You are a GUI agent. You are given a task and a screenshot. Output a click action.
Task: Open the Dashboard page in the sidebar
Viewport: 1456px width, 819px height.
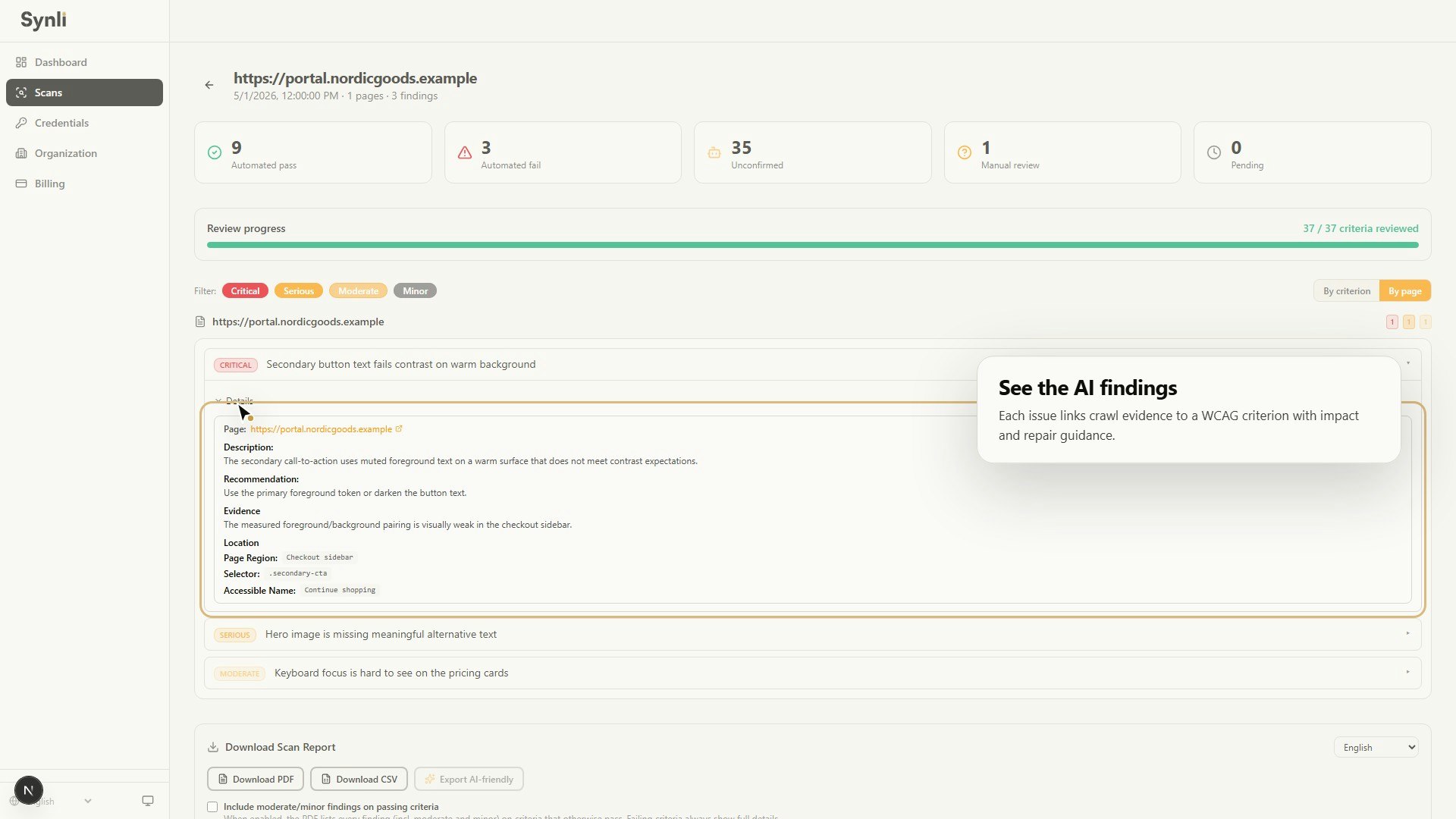point(84,62)
